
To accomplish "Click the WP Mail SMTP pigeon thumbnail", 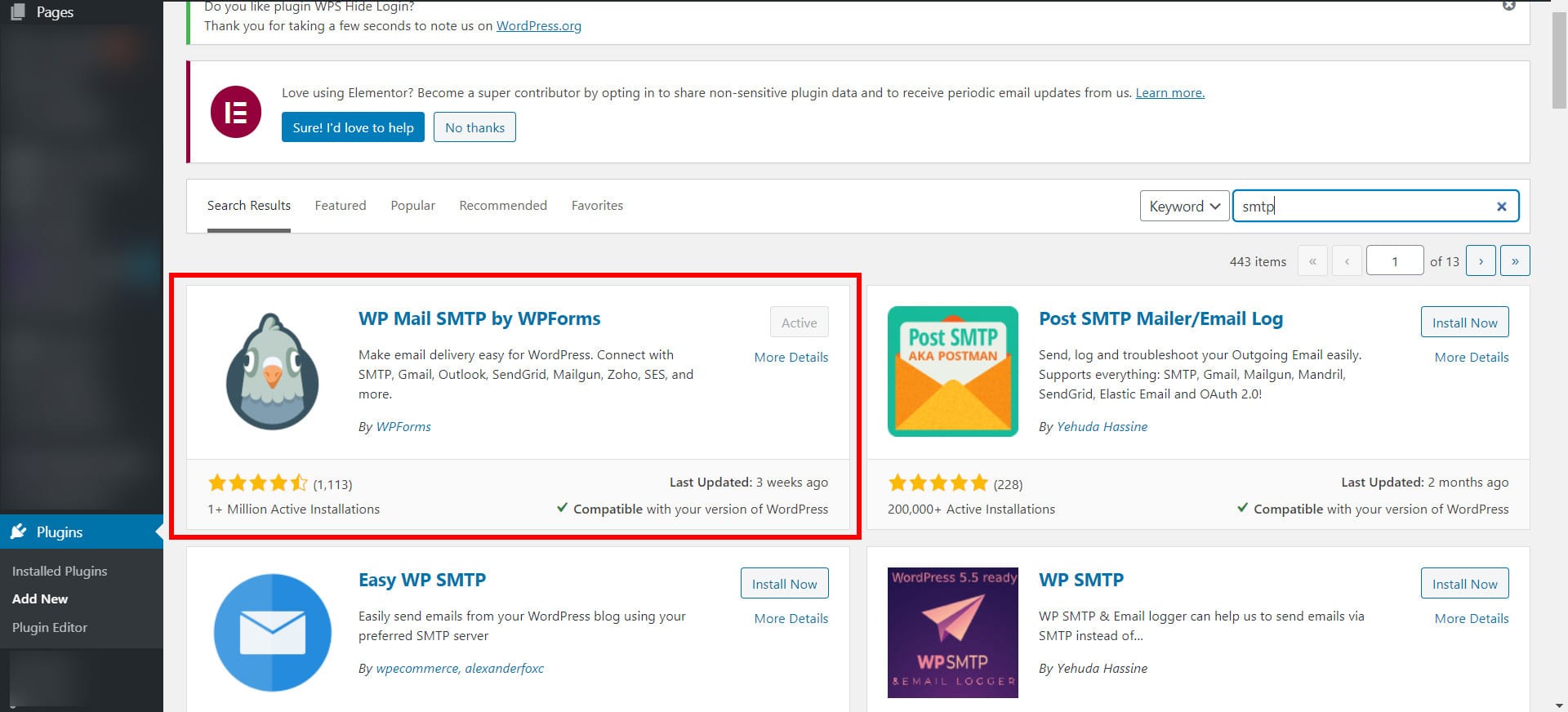I will [272, 372].
